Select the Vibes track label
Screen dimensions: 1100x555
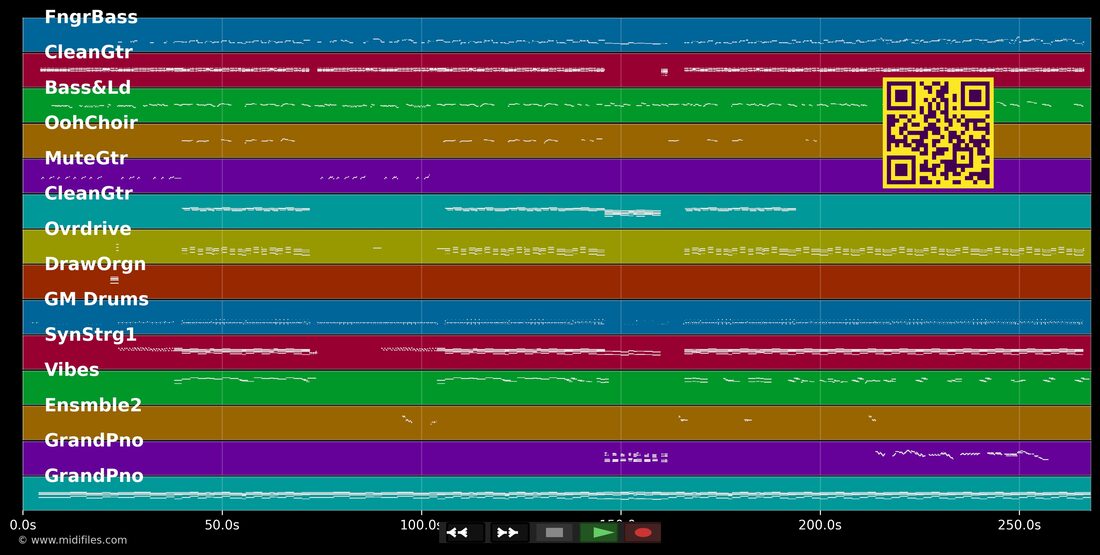[72, 370]
